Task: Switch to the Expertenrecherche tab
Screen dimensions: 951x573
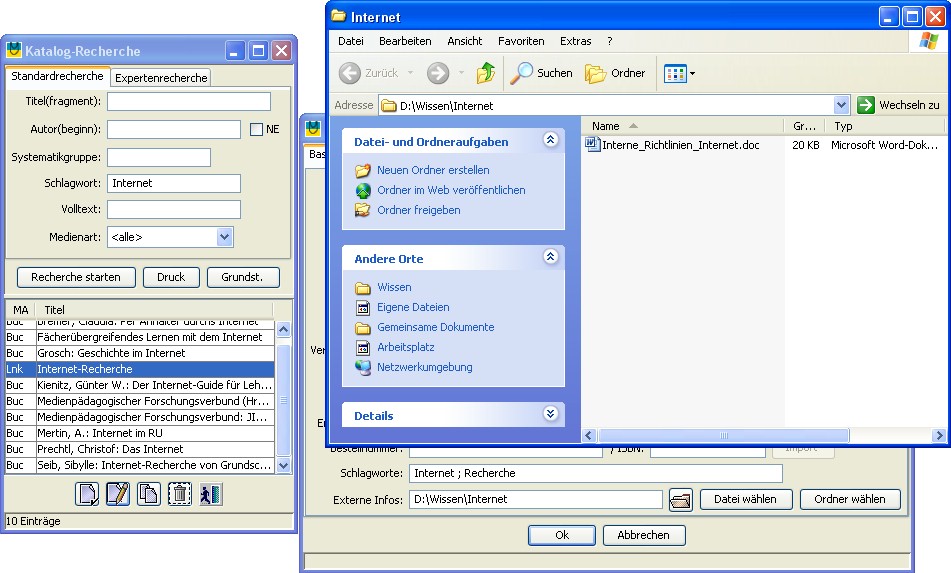Action: (161, 78)
